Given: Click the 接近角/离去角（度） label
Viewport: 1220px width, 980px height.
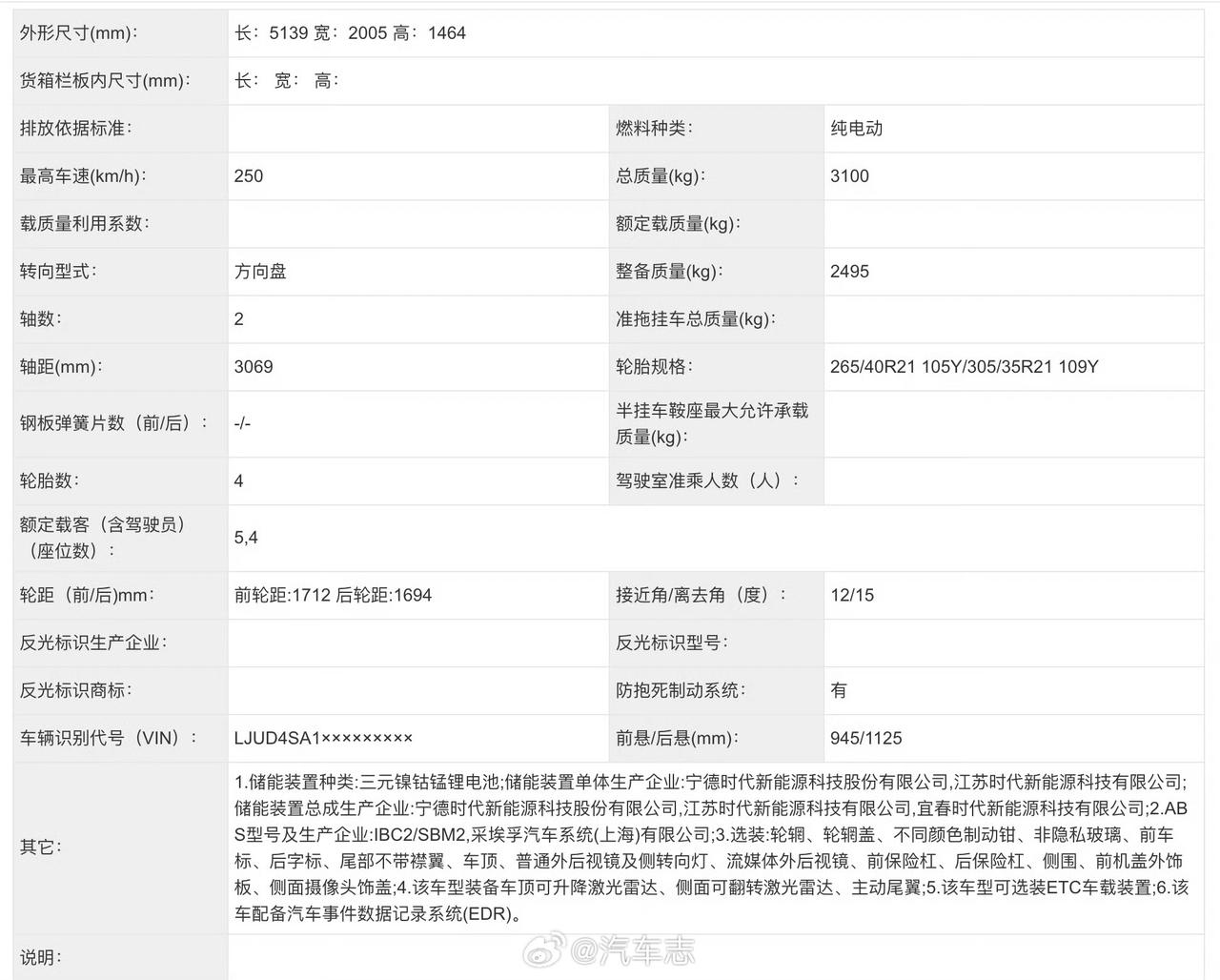Looking at the screenshot, I should 701,595.
